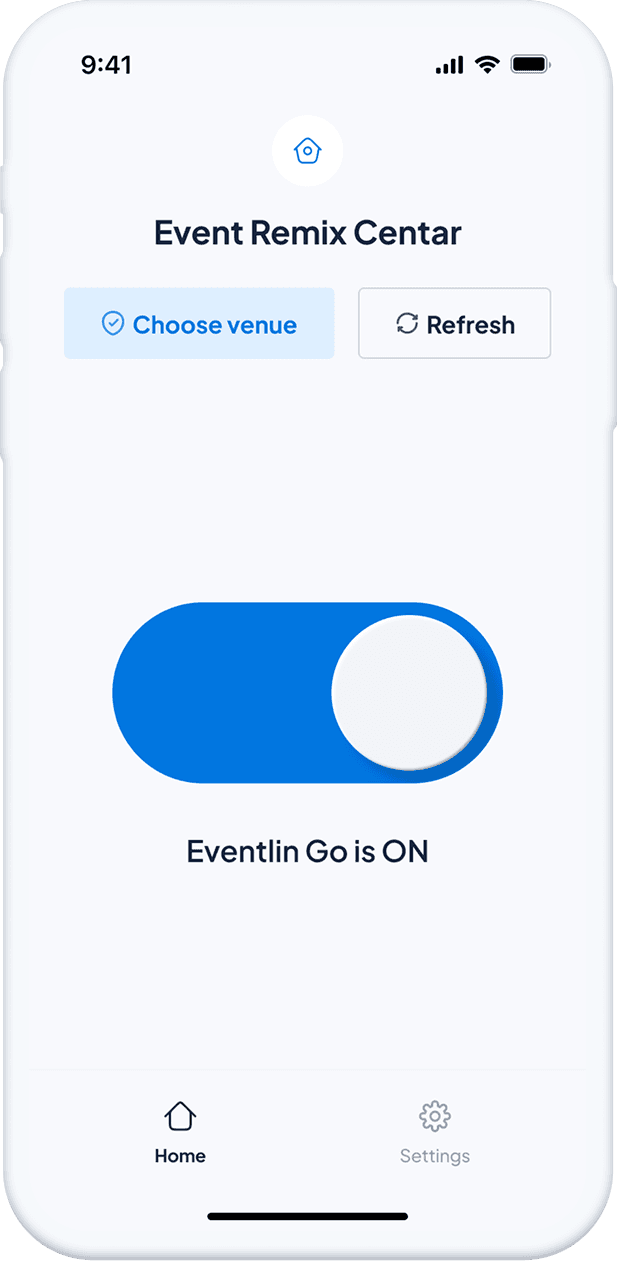This screenshot has height=1261, width=617.
Task: Click the Eventlin Go is ON label
Action: point(308,851)
